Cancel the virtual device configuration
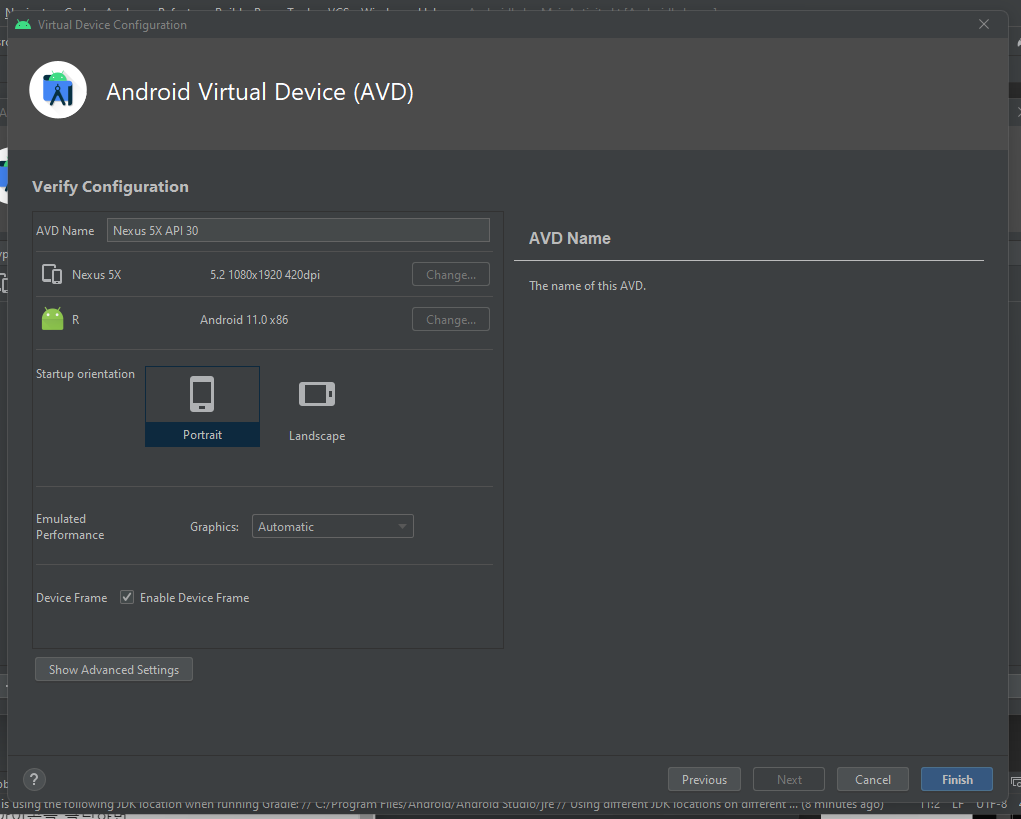This screenshot has height=819, width=1021. pyautogui.click(x=873, y=779)
